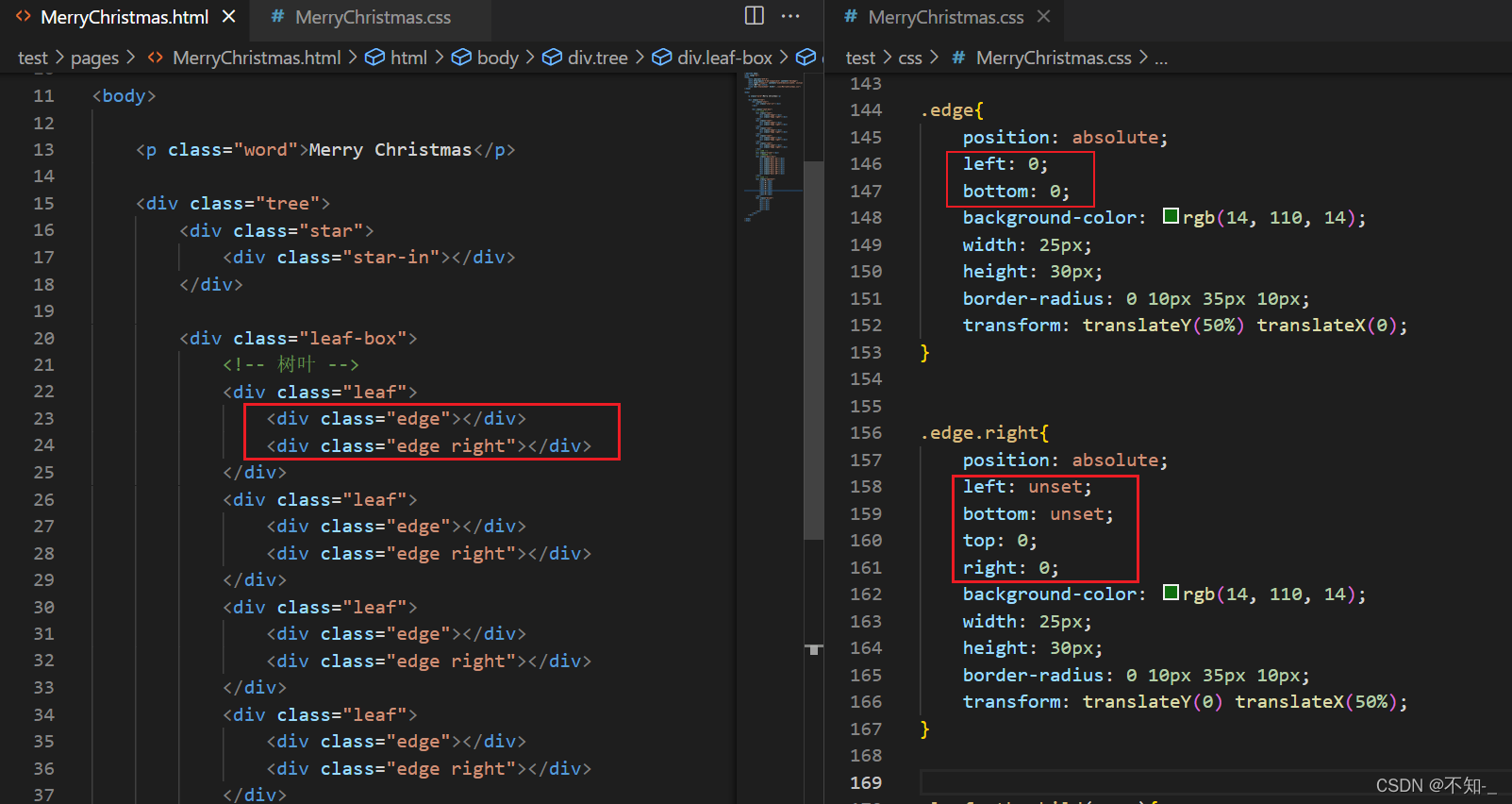Image resolution: width=1512 pixels, height=804 pixels.
Task: Select 'div.leaf-box' breadcrumb symbol
Action: tap(724, 58)
